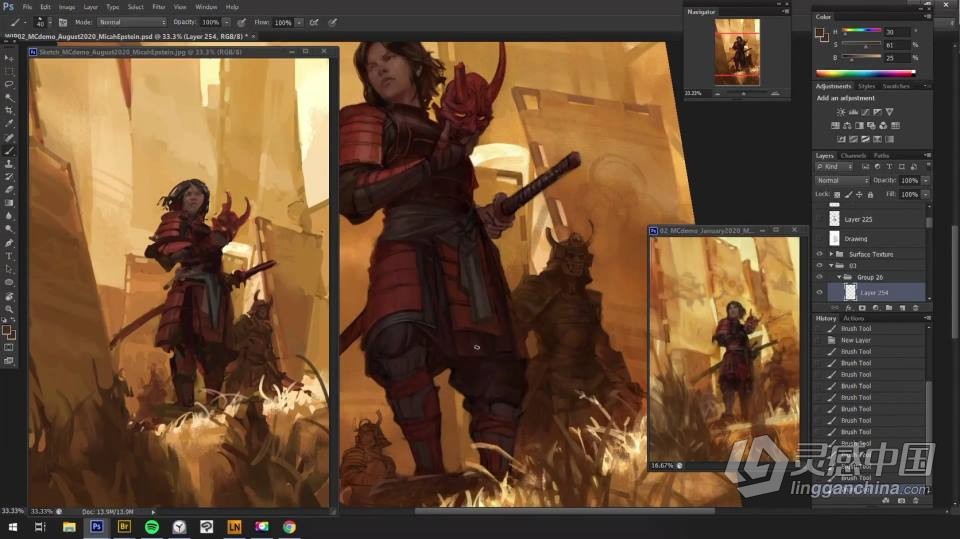
Task: Open layer blend mode dropdown
Action: tap(842, 181)
